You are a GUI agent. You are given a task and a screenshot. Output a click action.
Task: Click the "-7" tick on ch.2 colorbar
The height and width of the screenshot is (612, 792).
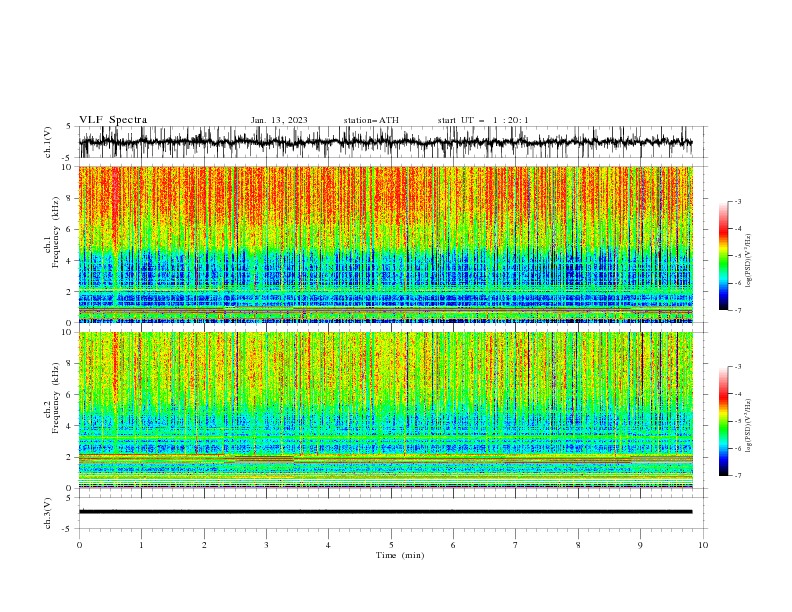(737, 475)
